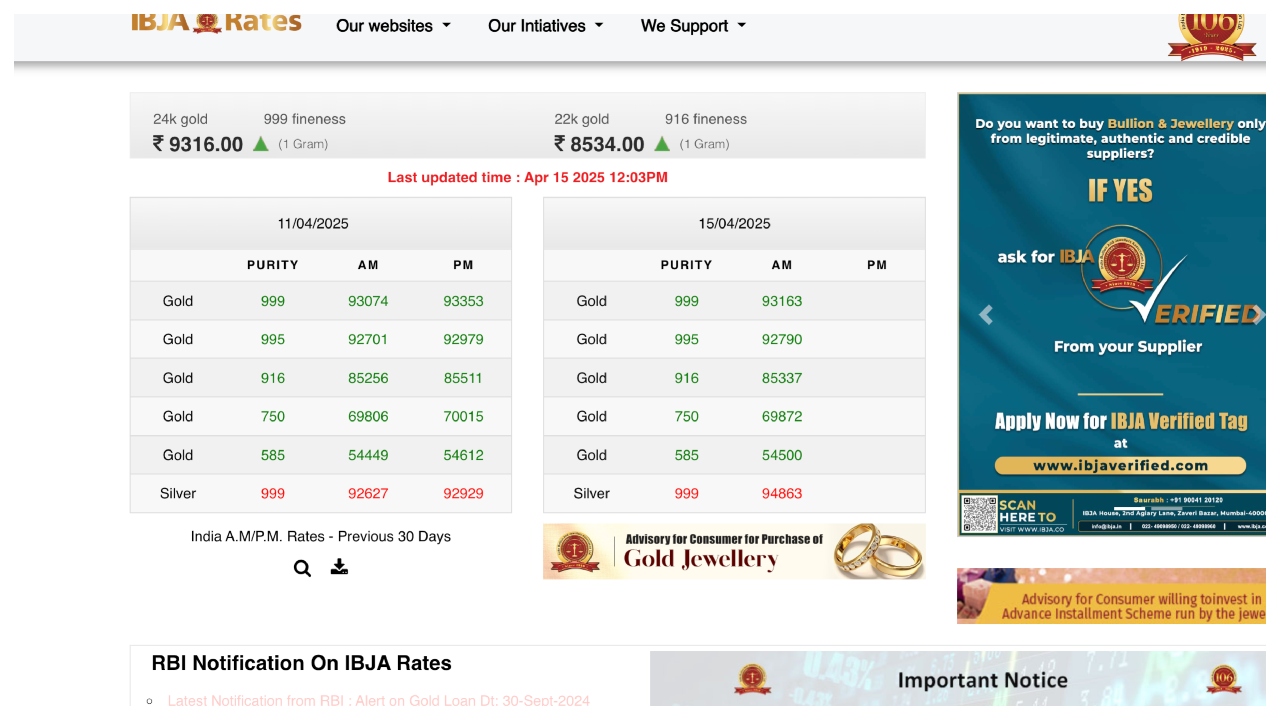The width and height of the screenshot is (1280, 720).
Task: Go to previous banner slide arrow
Action: (x=986, y=315)
